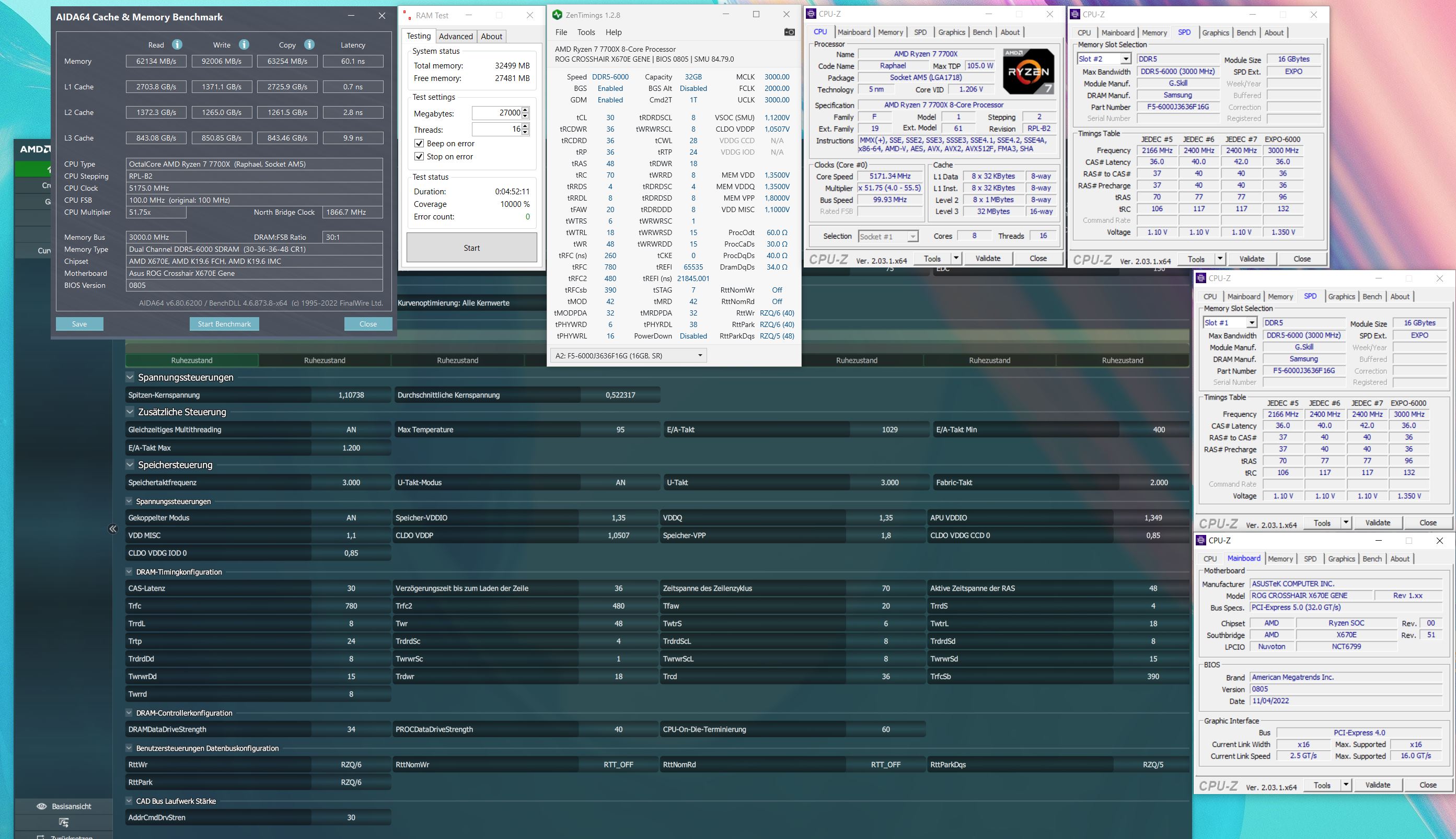Viewport: 1456px width, 839px height.
Task: Click the Start Benchmark button
Action: pos(224,324)
